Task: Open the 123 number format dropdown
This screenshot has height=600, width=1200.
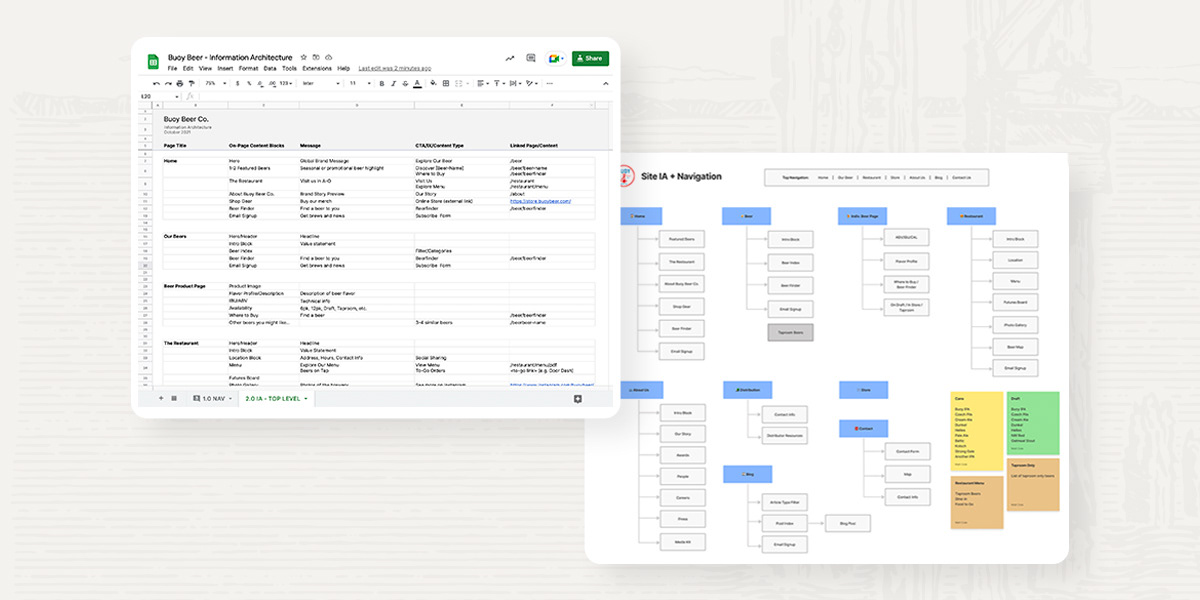Action: [x=286, y=83]
